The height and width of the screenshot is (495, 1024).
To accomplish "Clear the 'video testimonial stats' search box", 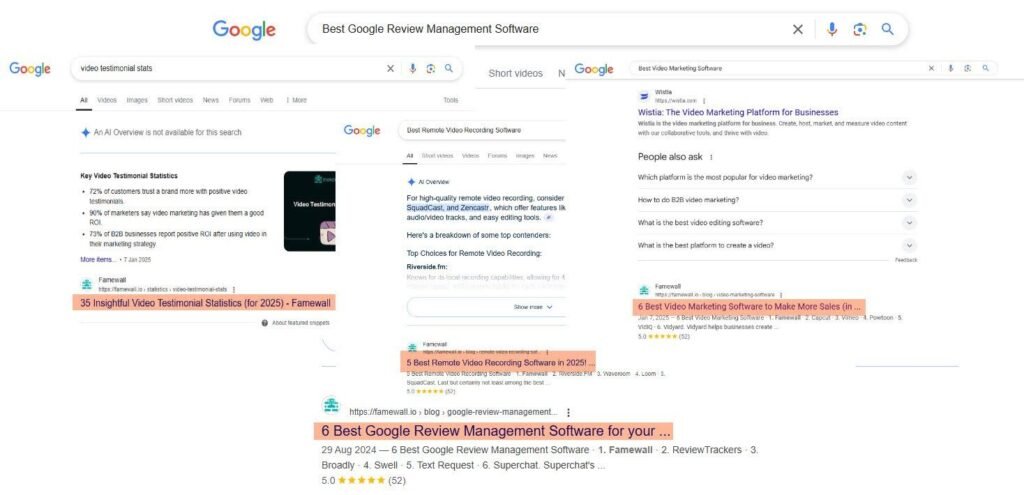I will (391, 68).
